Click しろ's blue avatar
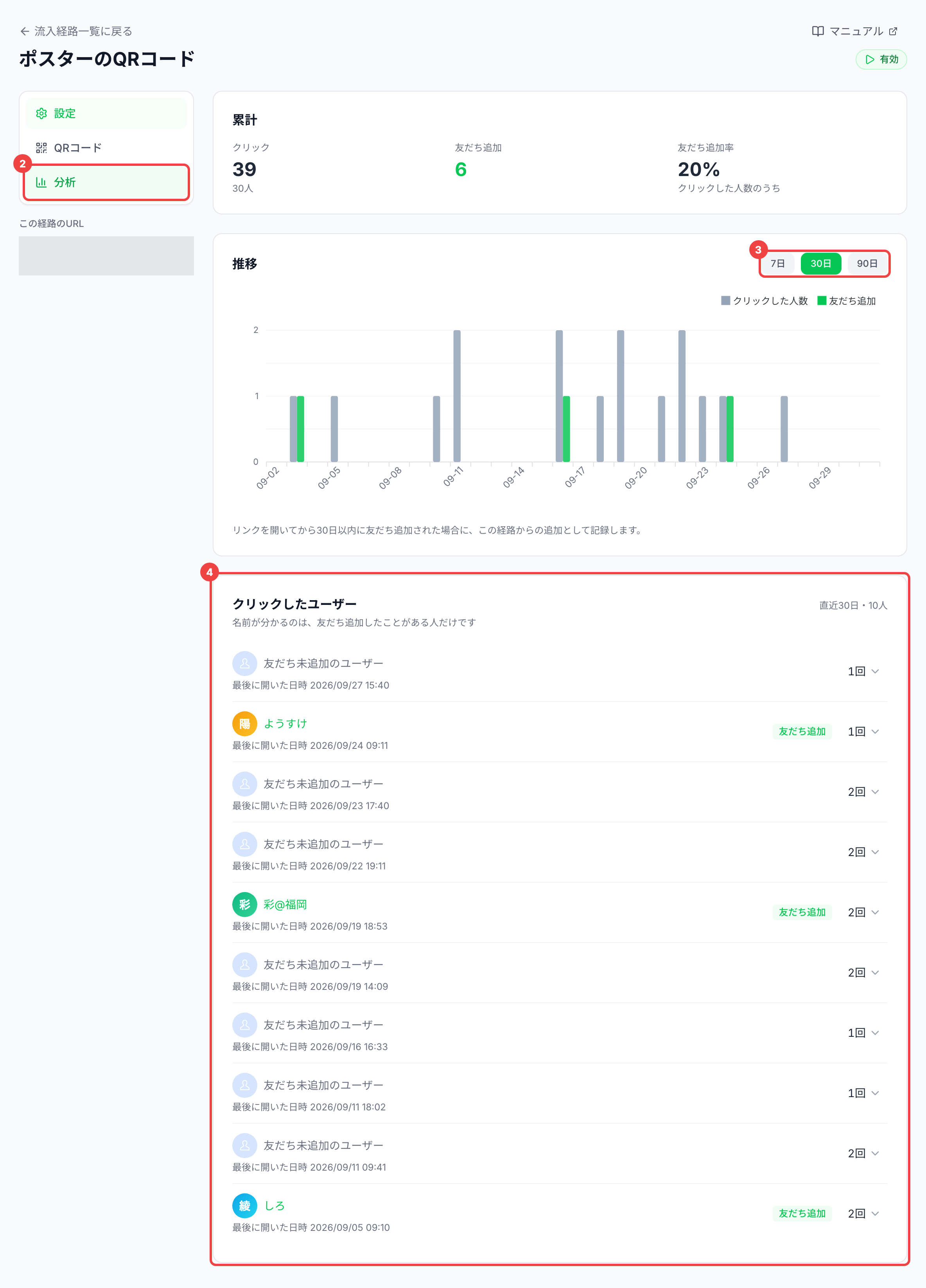Viewport: 926px width, 1288px height. point(245,1205)
